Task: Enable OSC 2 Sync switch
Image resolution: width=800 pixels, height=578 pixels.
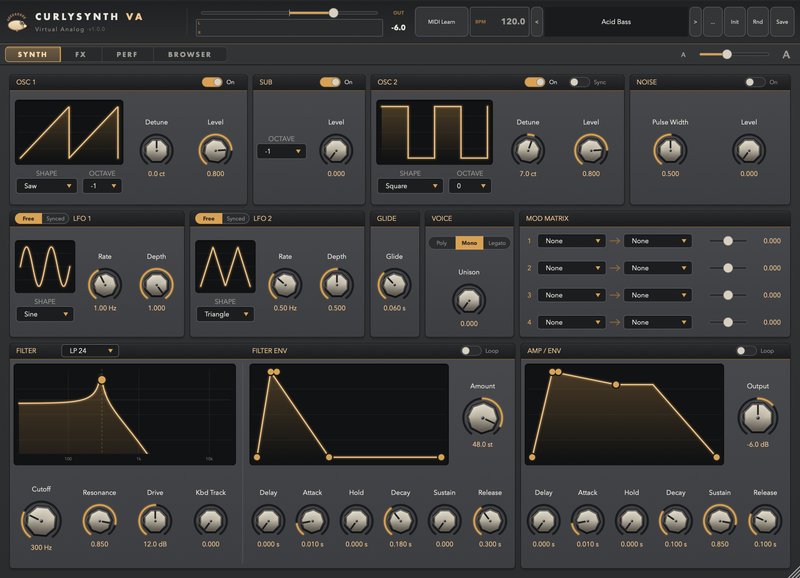Action: [x=579, y=82]
